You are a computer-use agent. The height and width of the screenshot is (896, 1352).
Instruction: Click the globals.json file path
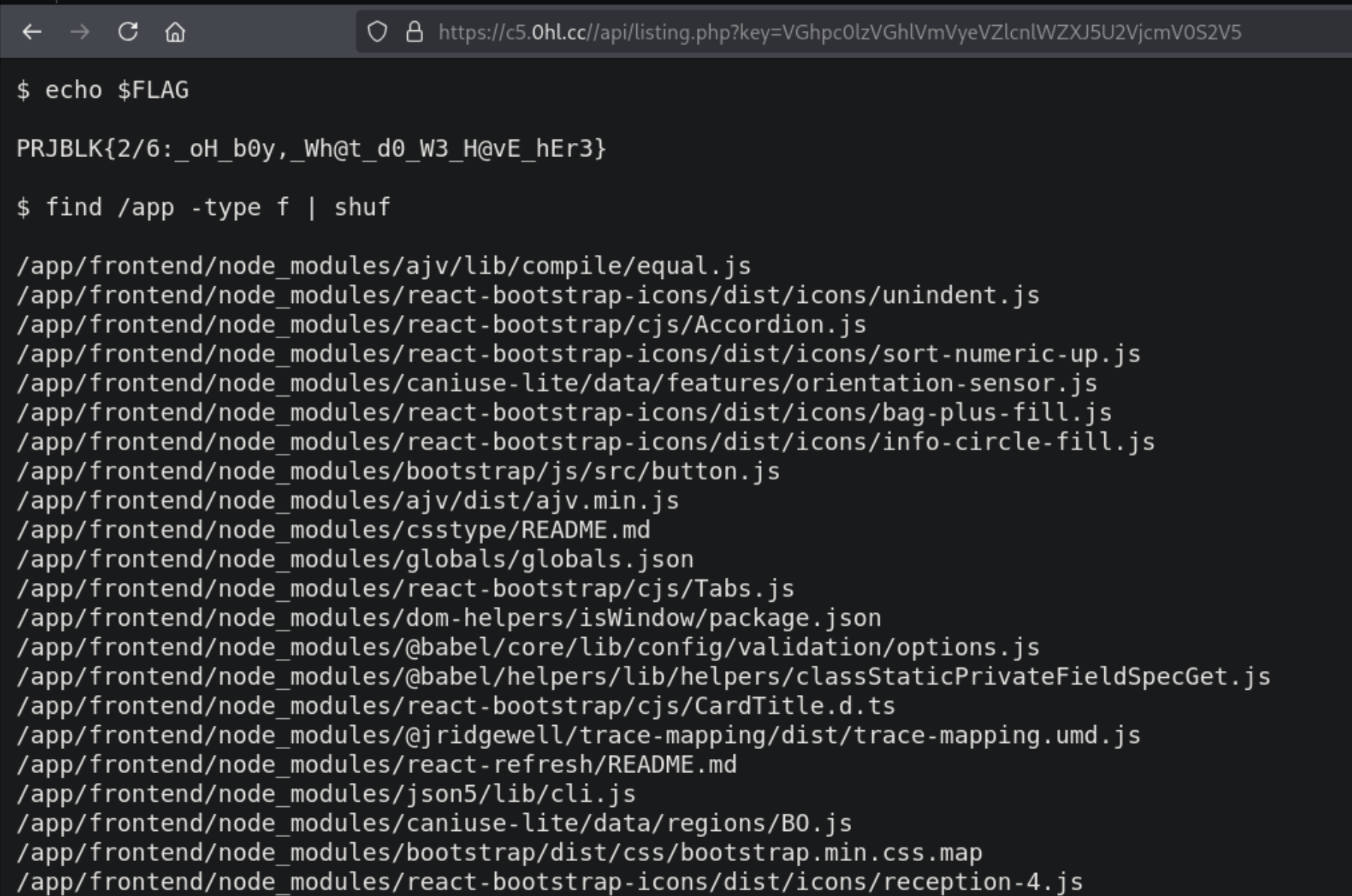coord(355,559)
